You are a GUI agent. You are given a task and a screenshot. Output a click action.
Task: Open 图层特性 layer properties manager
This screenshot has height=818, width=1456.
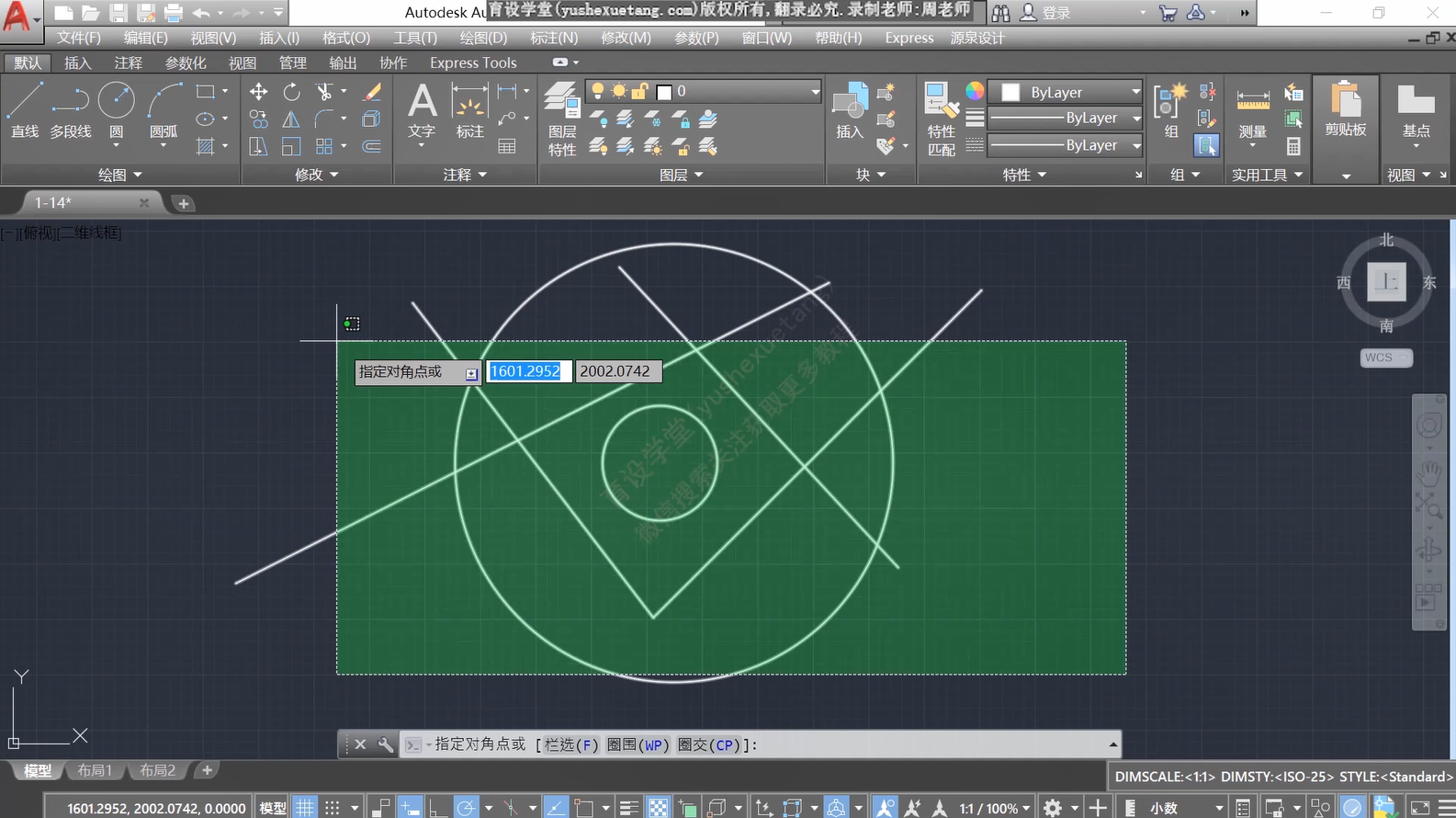pos(561,119)
